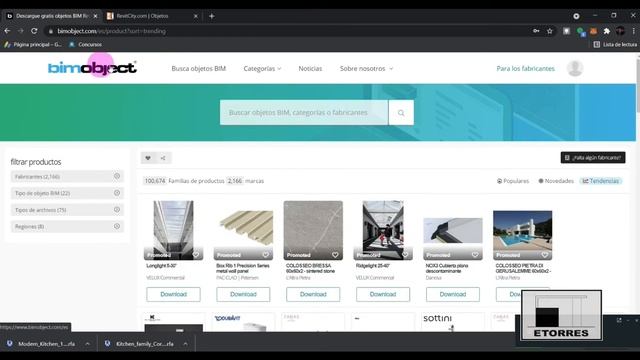Image resolution: width=640 pixels, height=360 pixels.
Task: Click the search magnifier button
Action: 401,113
